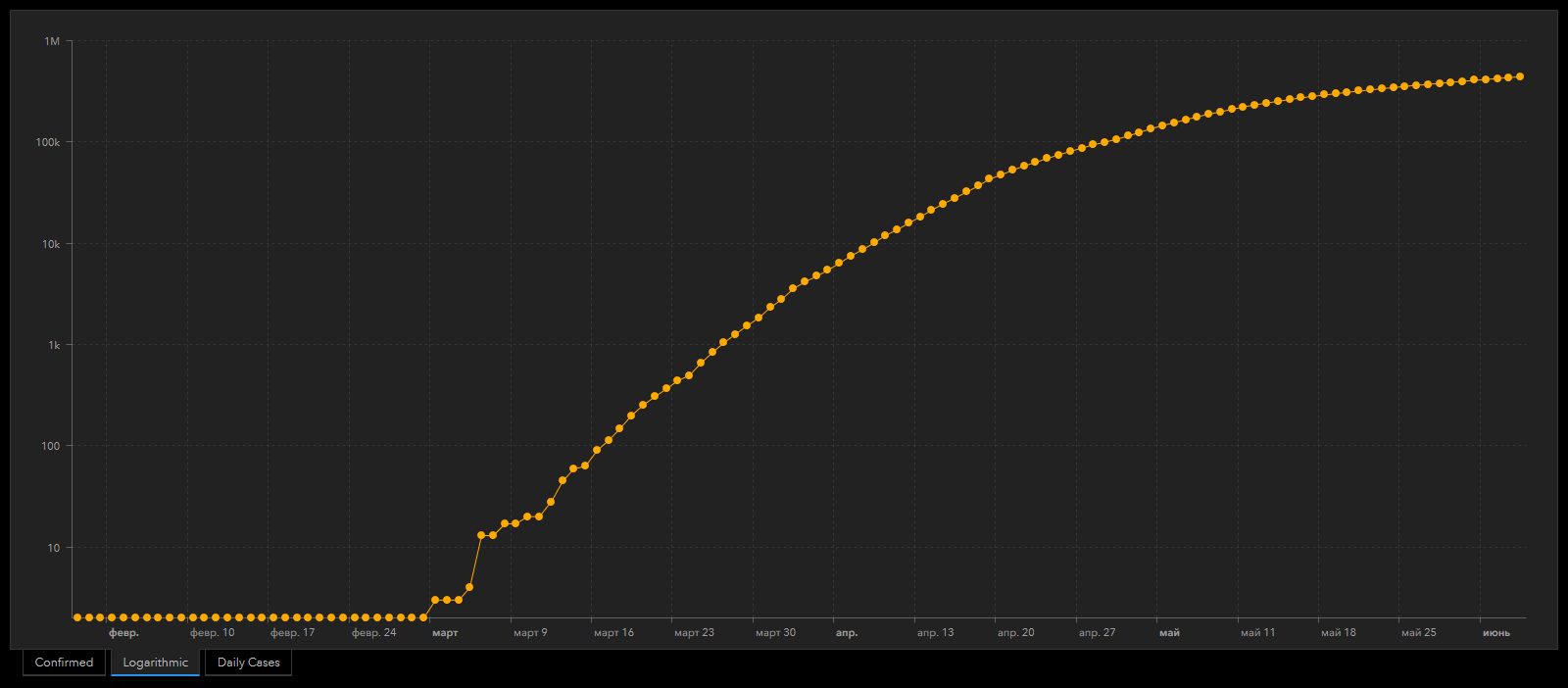Image resolution: width=1568 pixels, height=688 pixels.
Task: Click the 'май 25' date label
Action: pyautogui.click(x=1419, y=633)
